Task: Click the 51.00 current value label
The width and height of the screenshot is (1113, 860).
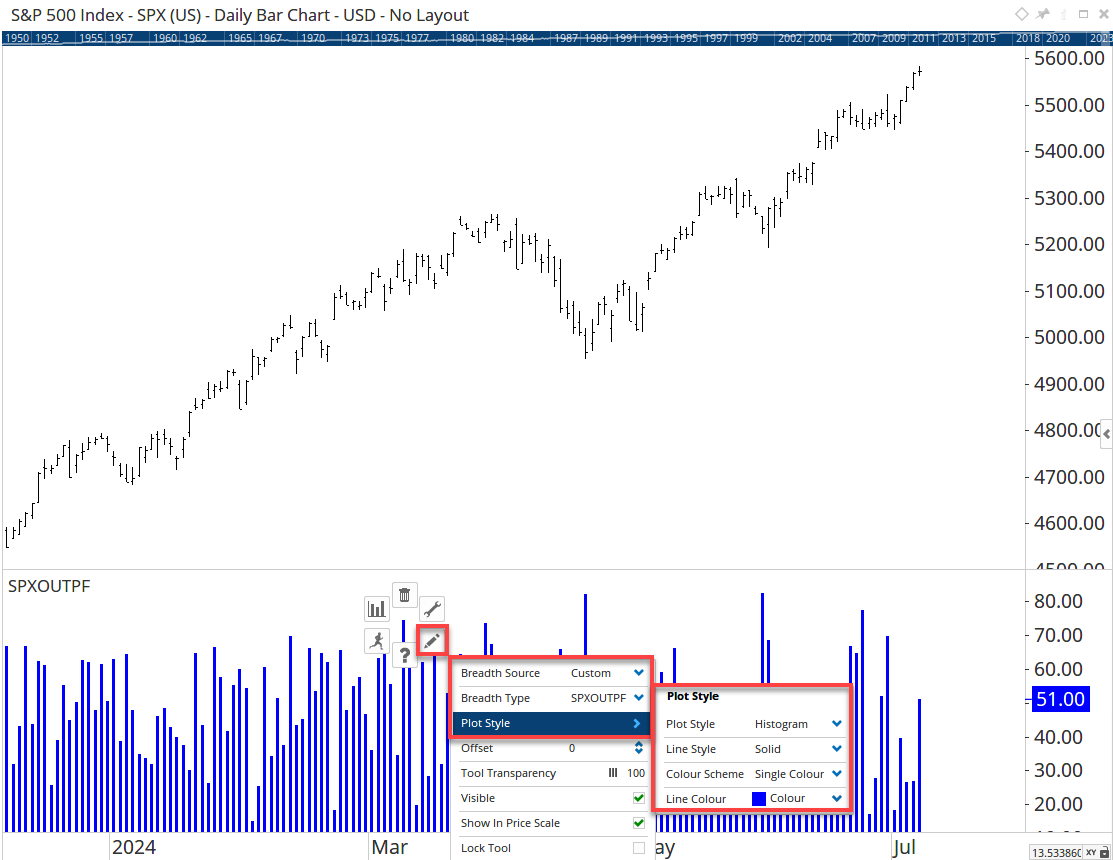Action: coord(1060,699)
